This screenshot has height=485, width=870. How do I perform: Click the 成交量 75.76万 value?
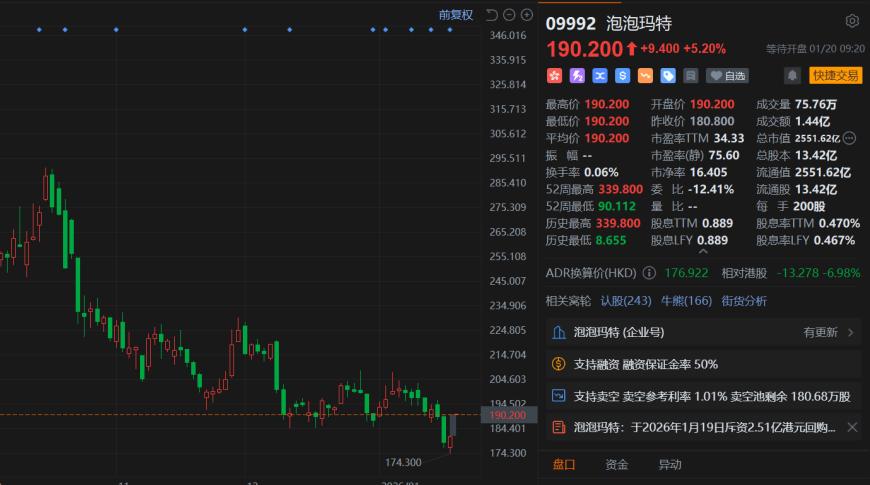[x=816, y=104]
